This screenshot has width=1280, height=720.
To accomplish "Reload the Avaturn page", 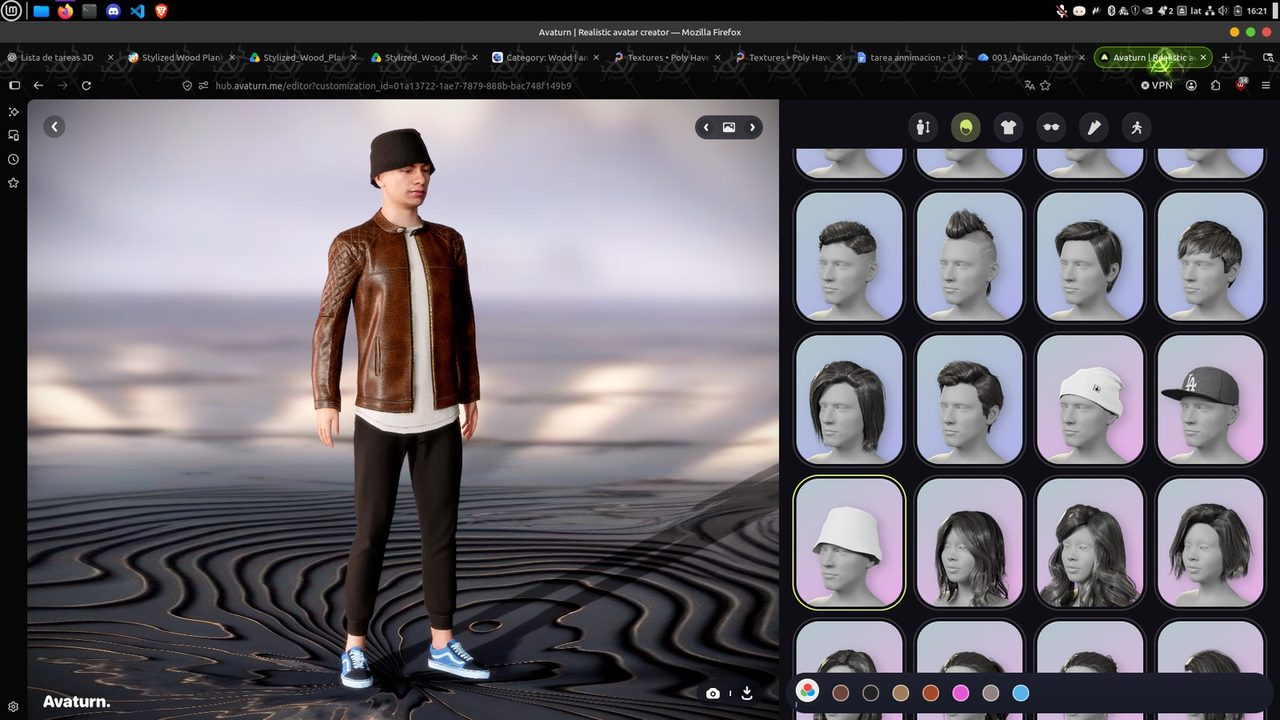I will point(86,86).
